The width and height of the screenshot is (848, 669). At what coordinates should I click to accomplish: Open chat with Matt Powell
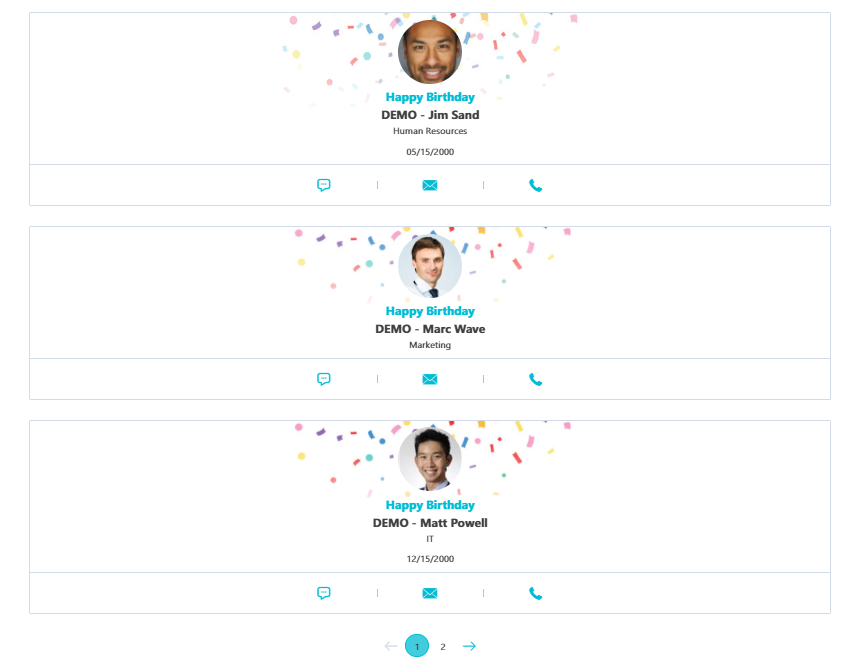click(323, 593)
